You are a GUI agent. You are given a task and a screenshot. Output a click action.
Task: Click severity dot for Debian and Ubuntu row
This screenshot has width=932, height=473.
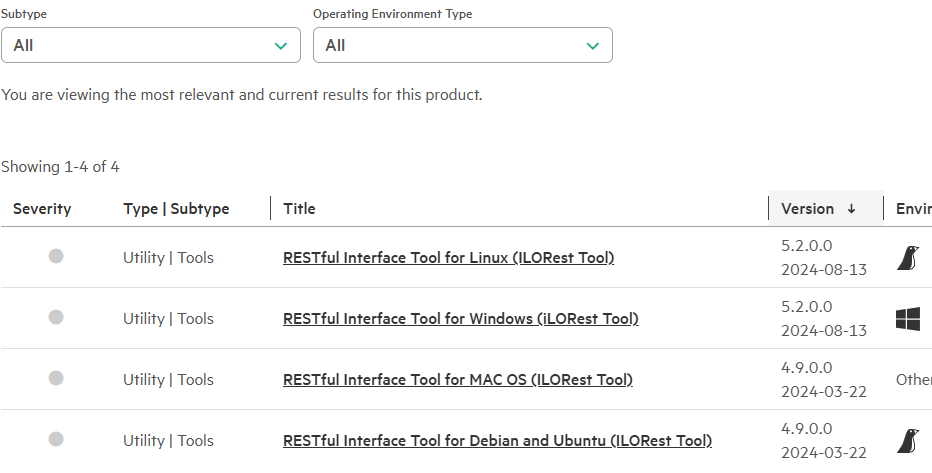56,439
